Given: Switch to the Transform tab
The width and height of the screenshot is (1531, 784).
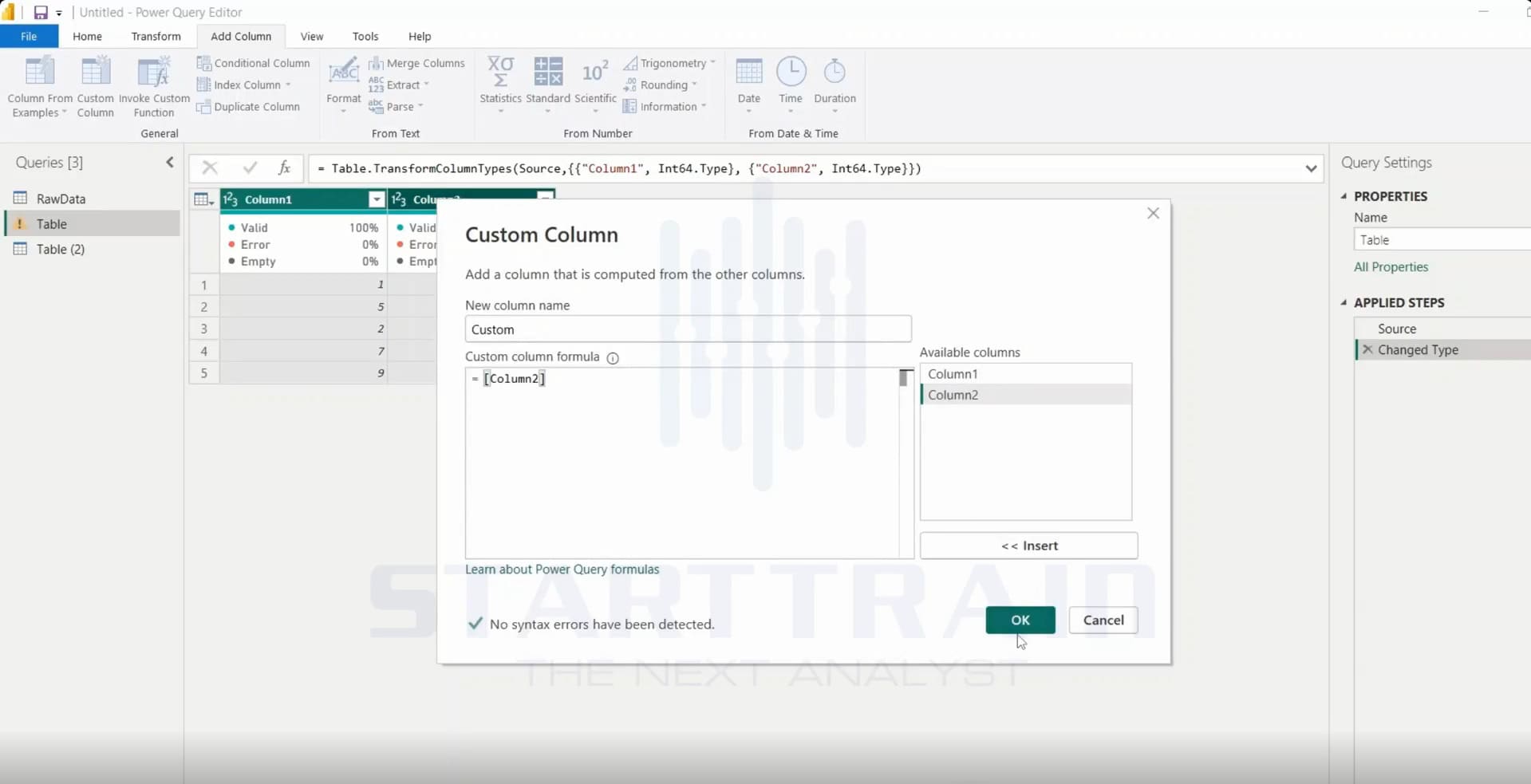Looking at the screenshot, I should (x=156, y=36).
